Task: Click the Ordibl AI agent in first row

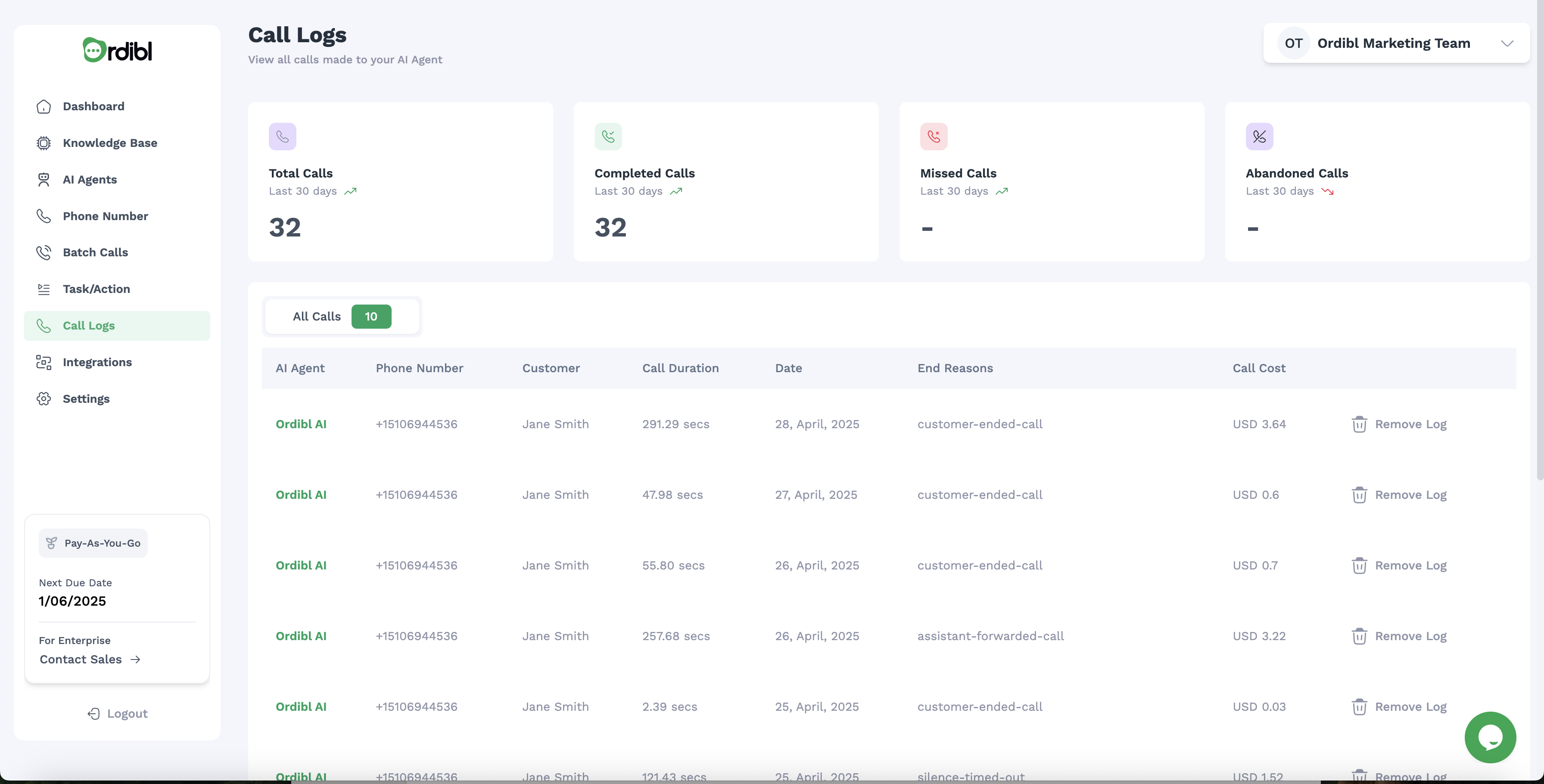Action: [301, 424]
